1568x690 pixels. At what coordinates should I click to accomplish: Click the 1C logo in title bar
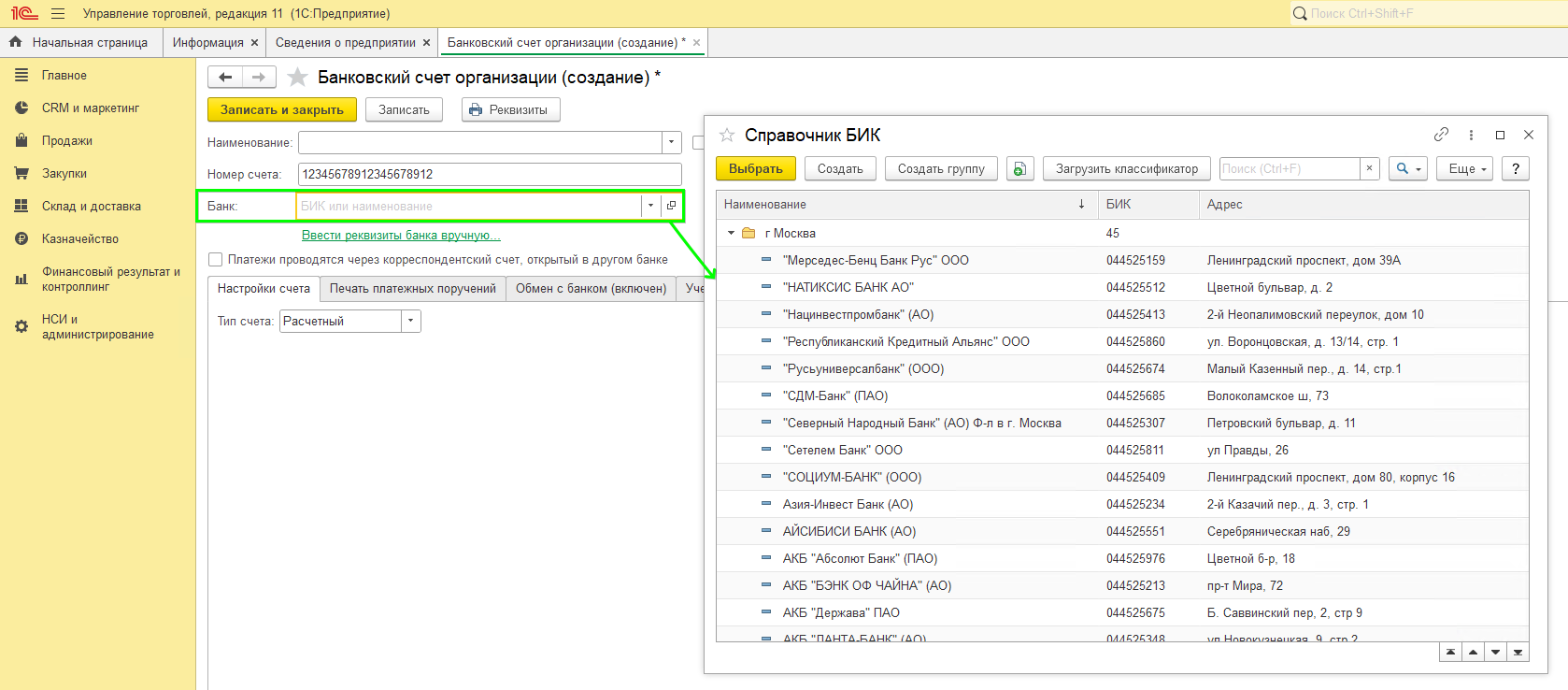(x=24, y=14)
